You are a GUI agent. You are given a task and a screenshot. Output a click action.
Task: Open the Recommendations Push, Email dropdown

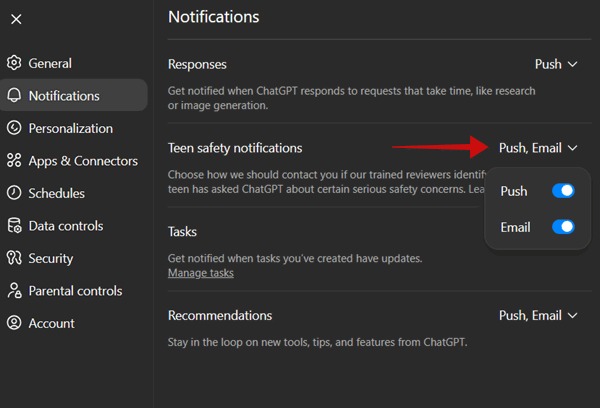538,315
